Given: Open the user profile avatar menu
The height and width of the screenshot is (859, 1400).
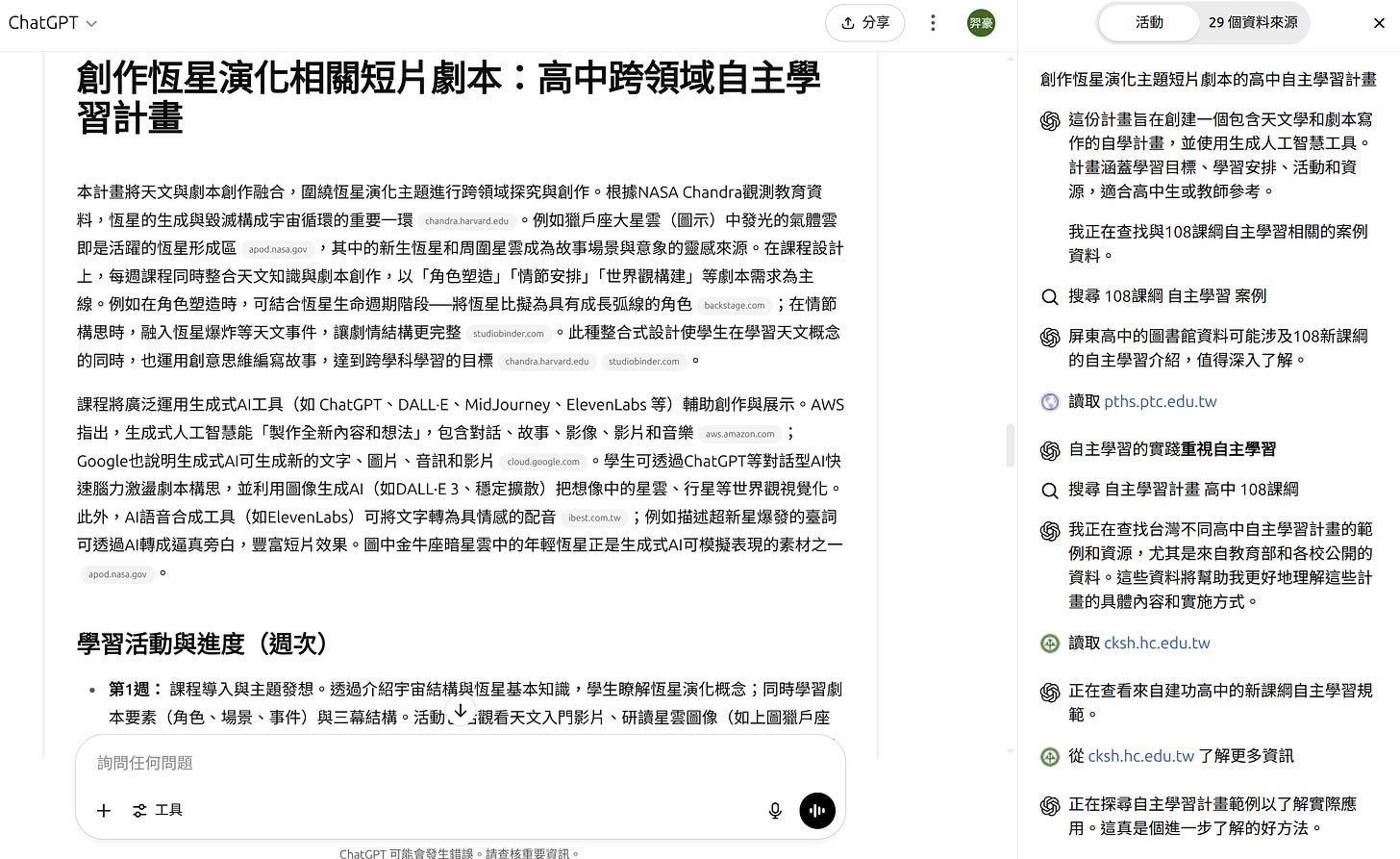Looking at the screenshot, I should pos(981,23).
